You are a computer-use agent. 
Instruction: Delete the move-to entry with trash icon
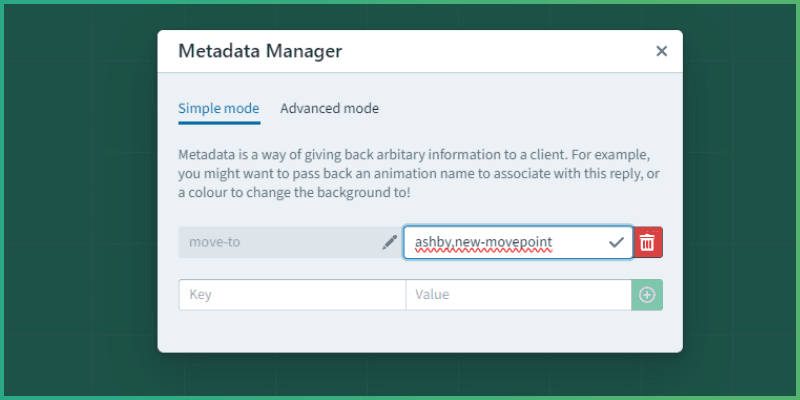tap(647, 242)
